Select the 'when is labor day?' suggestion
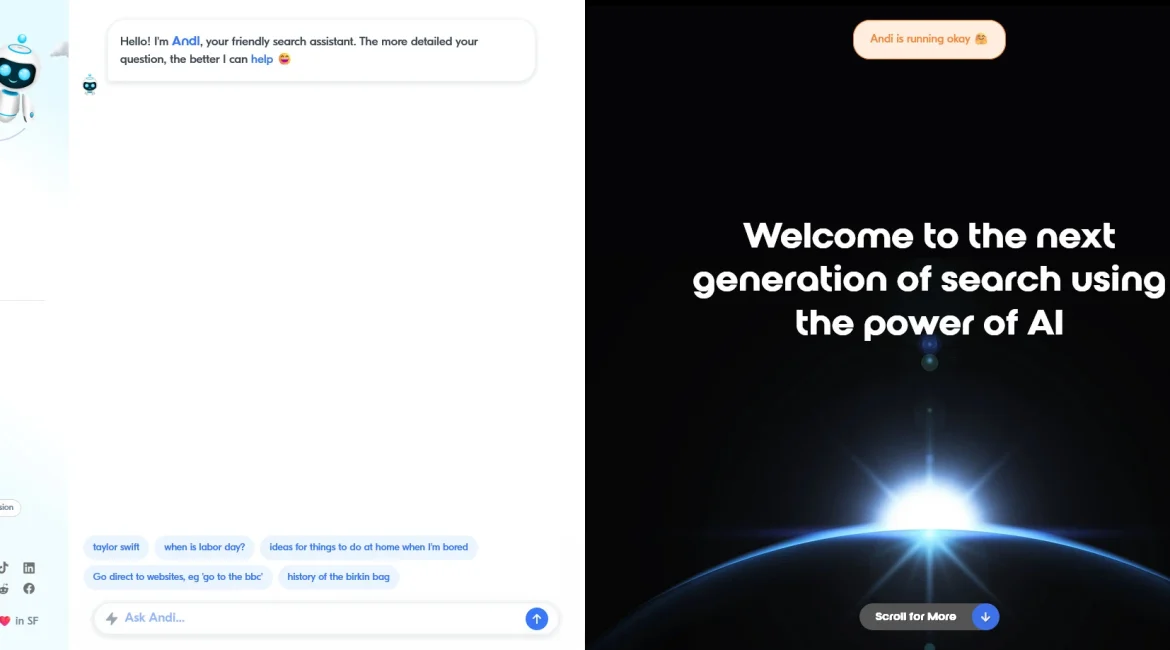 click(x=204, y=547)
